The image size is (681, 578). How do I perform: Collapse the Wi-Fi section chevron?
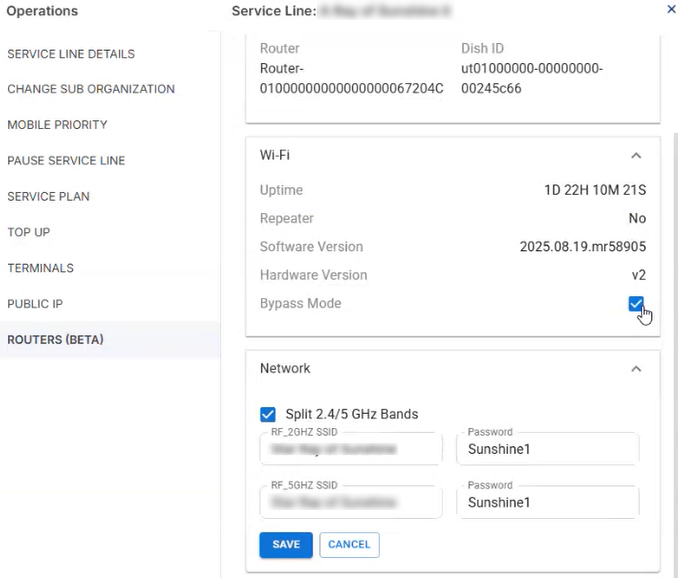(x=636, y=156)
